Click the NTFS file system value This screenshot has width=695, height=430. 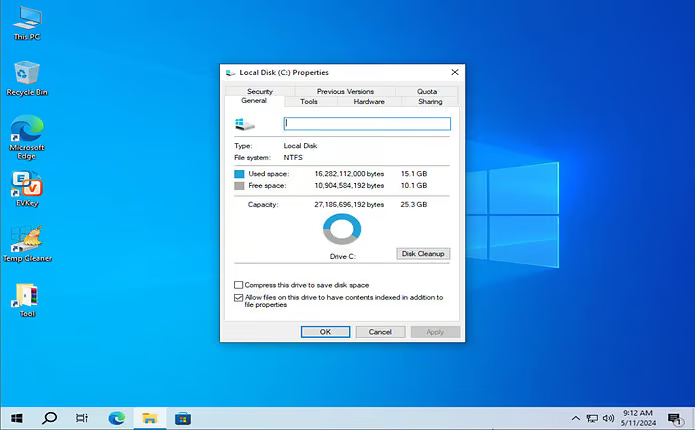pyautogui.click(x=293, y=158)
